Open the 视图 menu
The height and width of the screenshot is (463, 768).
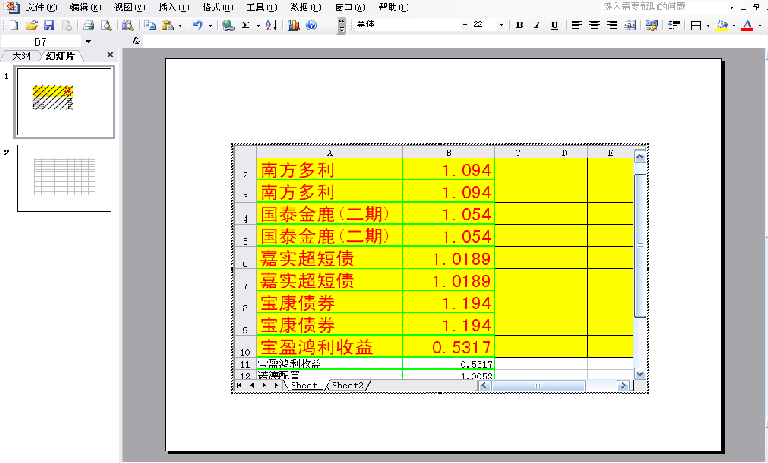pos(130,7)
